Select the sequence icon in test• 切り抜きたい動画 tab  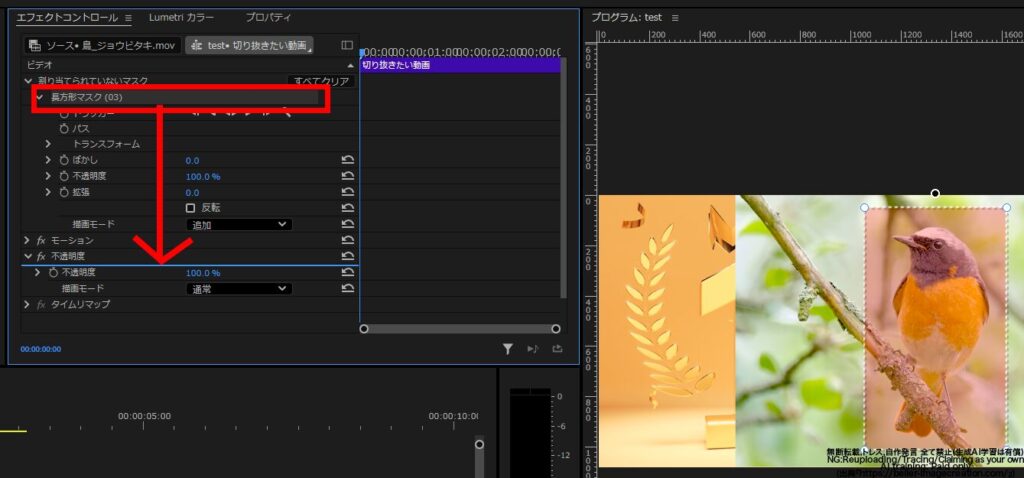[x=196, y=46]
